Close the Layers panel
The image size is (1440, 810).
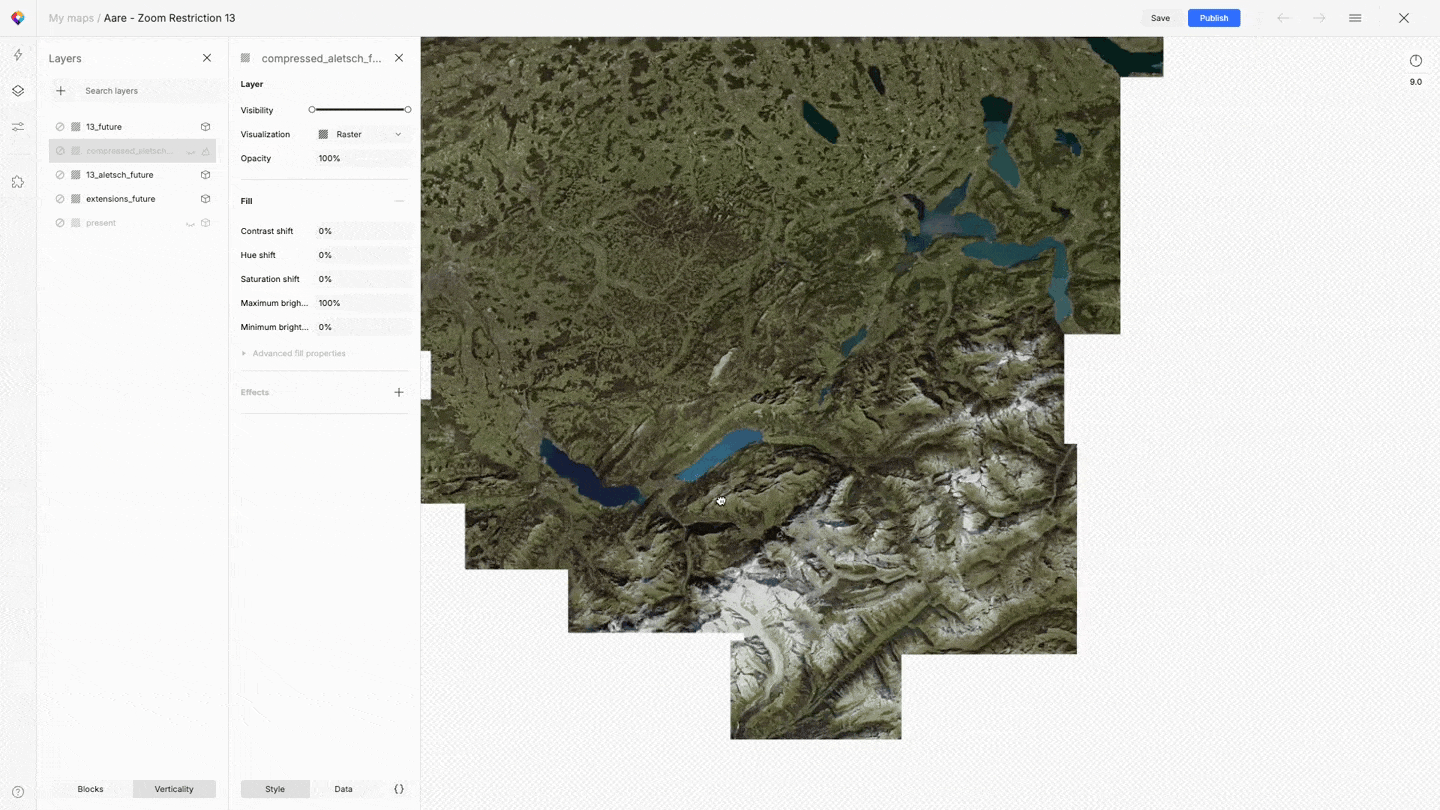[x=207, y=58]
